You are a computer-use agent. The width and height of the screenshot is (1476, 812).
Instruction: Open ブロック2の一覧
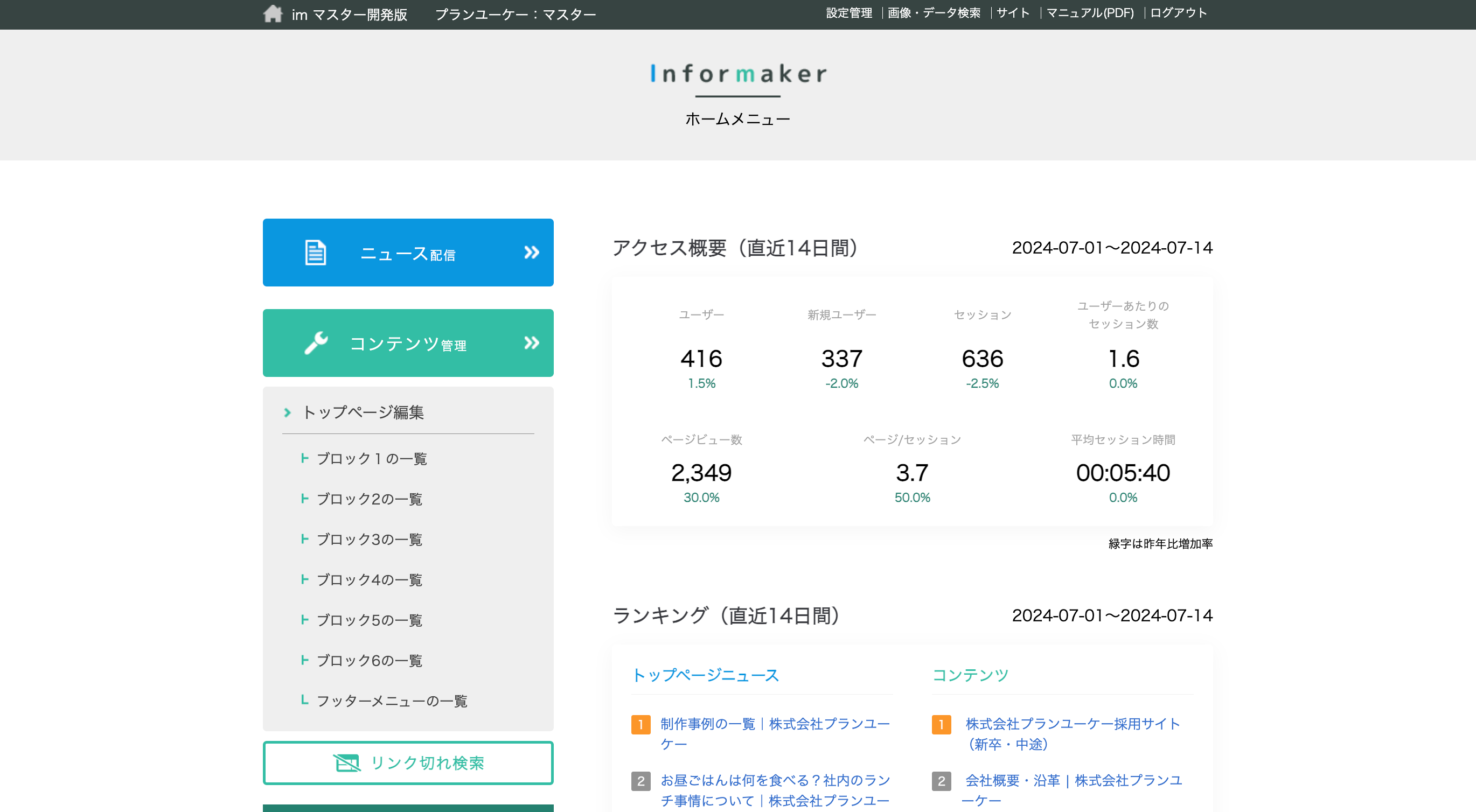point(370,499)
